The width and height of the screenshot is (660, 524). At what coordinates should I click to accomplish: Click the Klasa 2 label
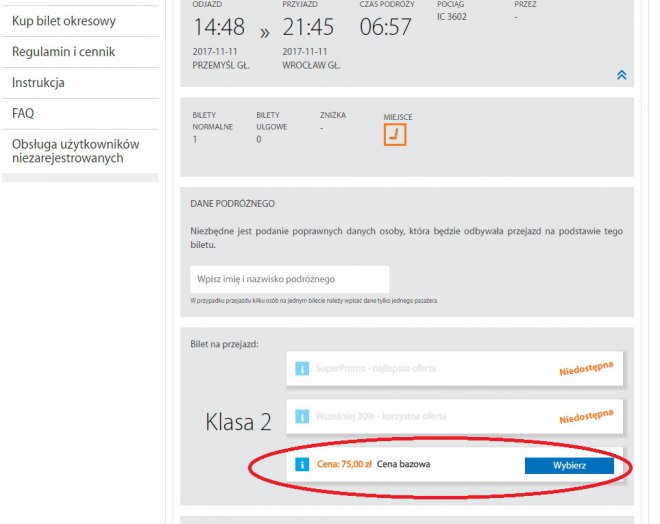(x=238, y=422)
